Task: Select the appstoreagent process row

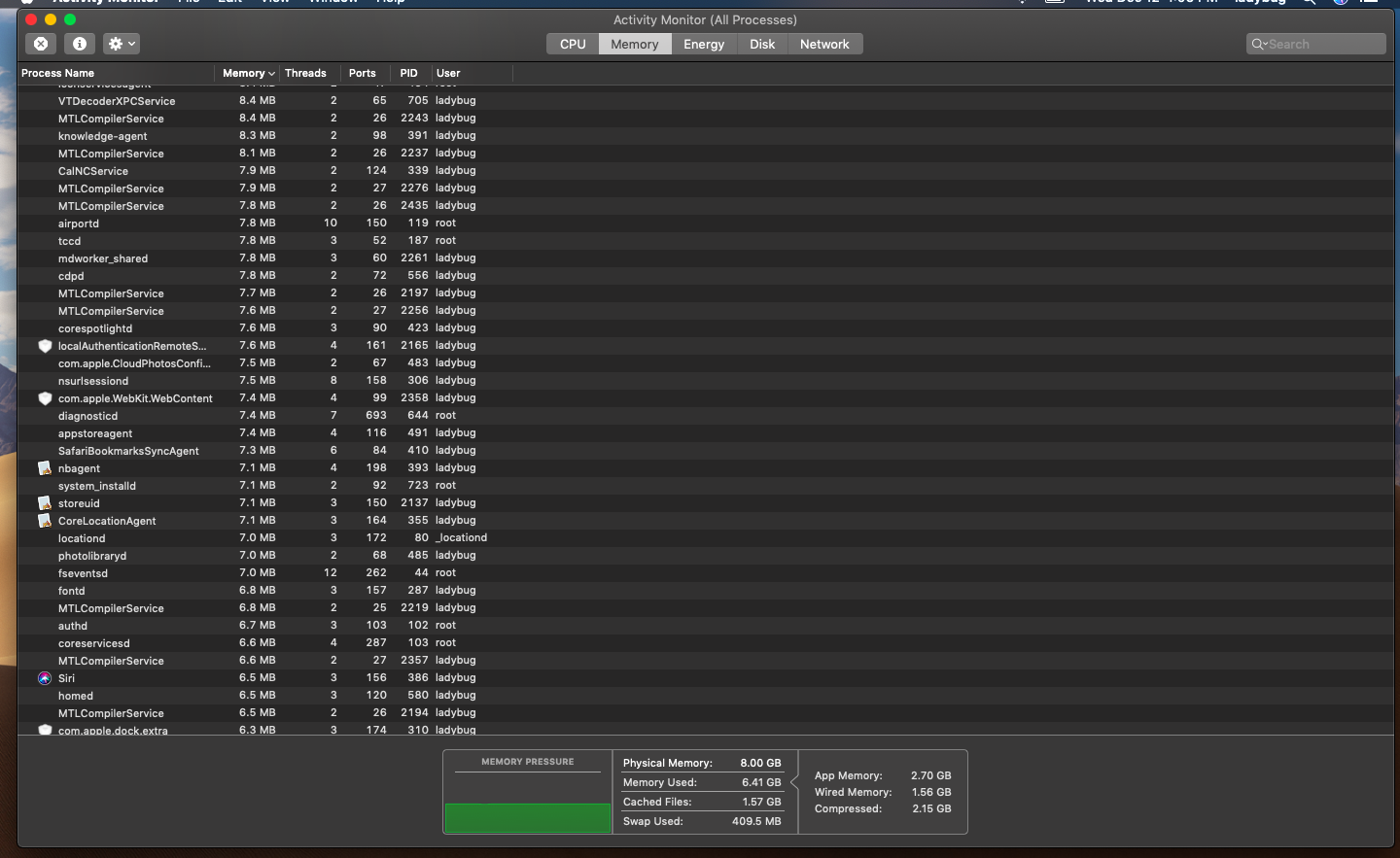Action: tap(705, 433)
